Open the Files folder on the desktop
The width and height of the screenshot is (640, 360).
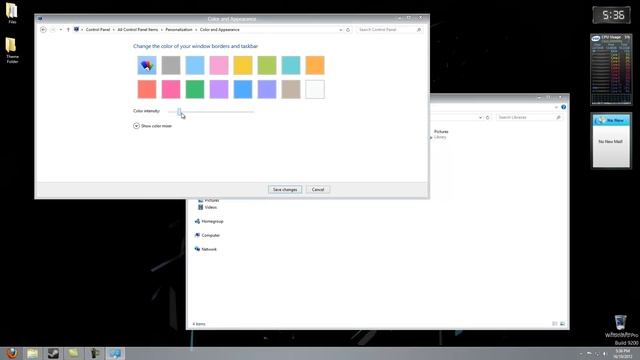[x=12, y=13]
